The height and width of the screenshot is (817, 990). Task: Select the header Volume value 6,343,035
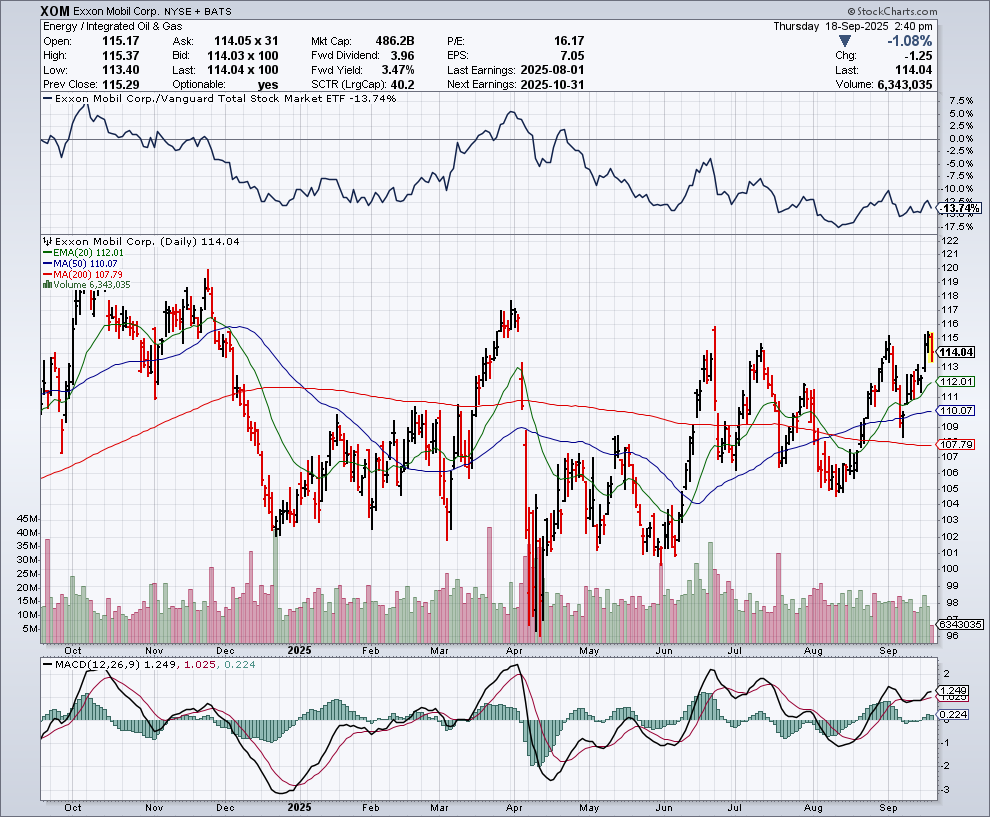pos(905,85)
